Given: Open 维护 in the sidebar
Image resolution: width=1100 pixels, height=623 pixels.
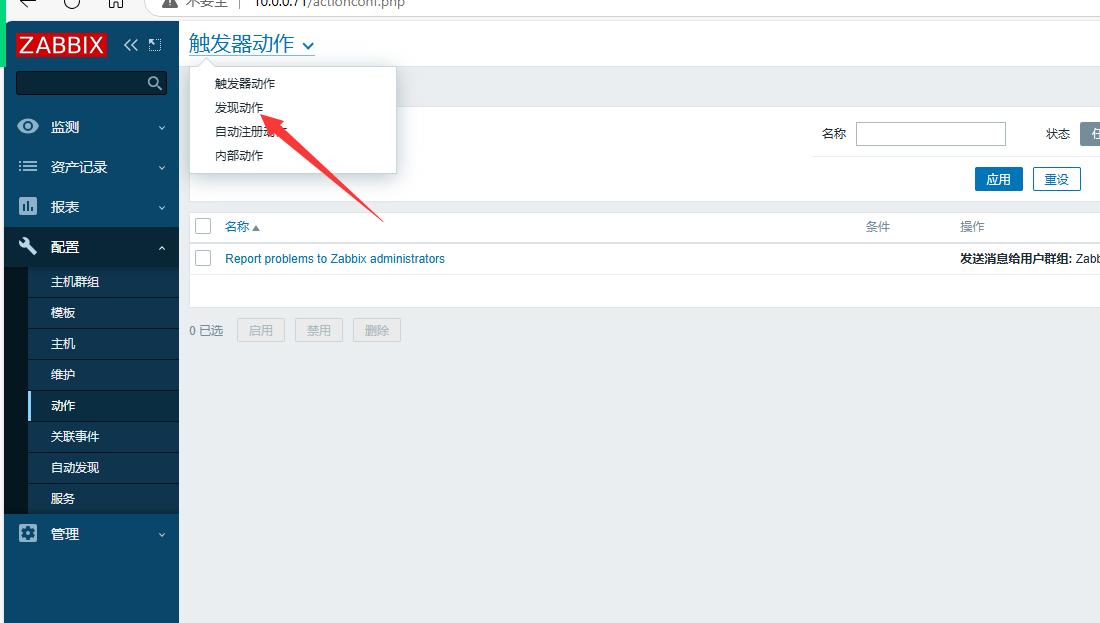Looking at the screenshot, I should tap(104, 374).
